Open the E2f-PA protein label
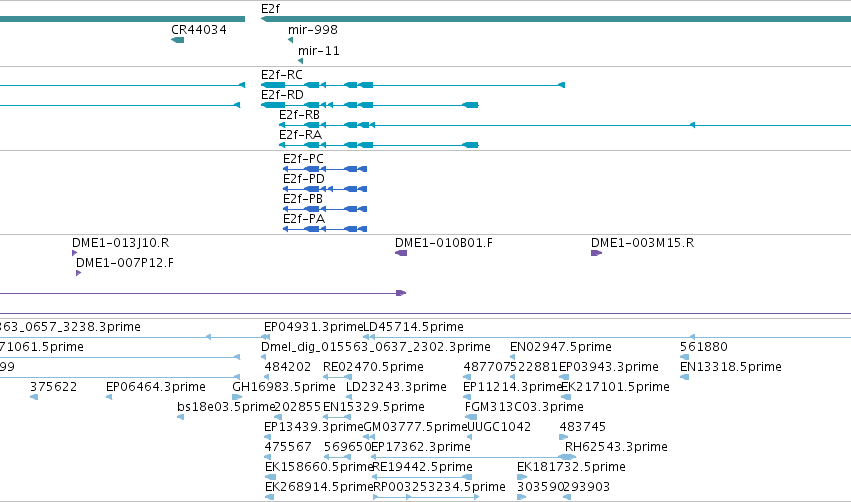This screenshot has height=502, width=851. [x=304, y=219]
